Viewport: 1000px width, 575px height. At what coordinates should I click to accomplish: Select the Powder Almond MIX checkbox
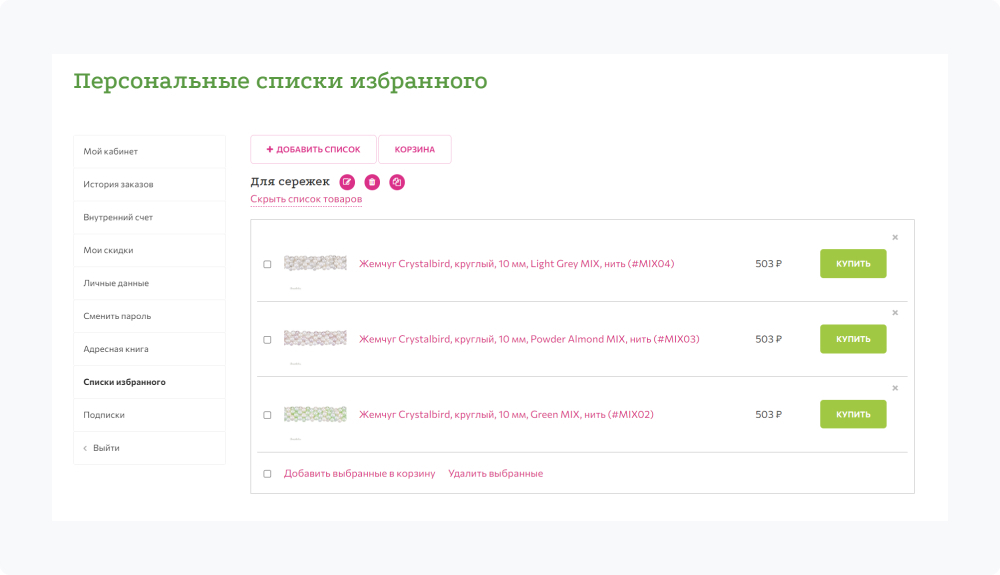coord(267,339)
